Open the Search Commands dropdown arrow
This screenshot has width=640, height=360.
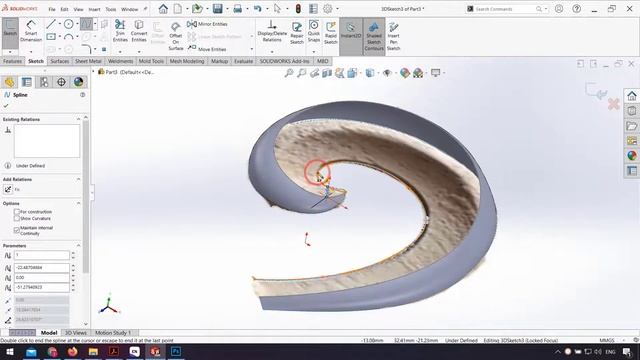point(546,9)
